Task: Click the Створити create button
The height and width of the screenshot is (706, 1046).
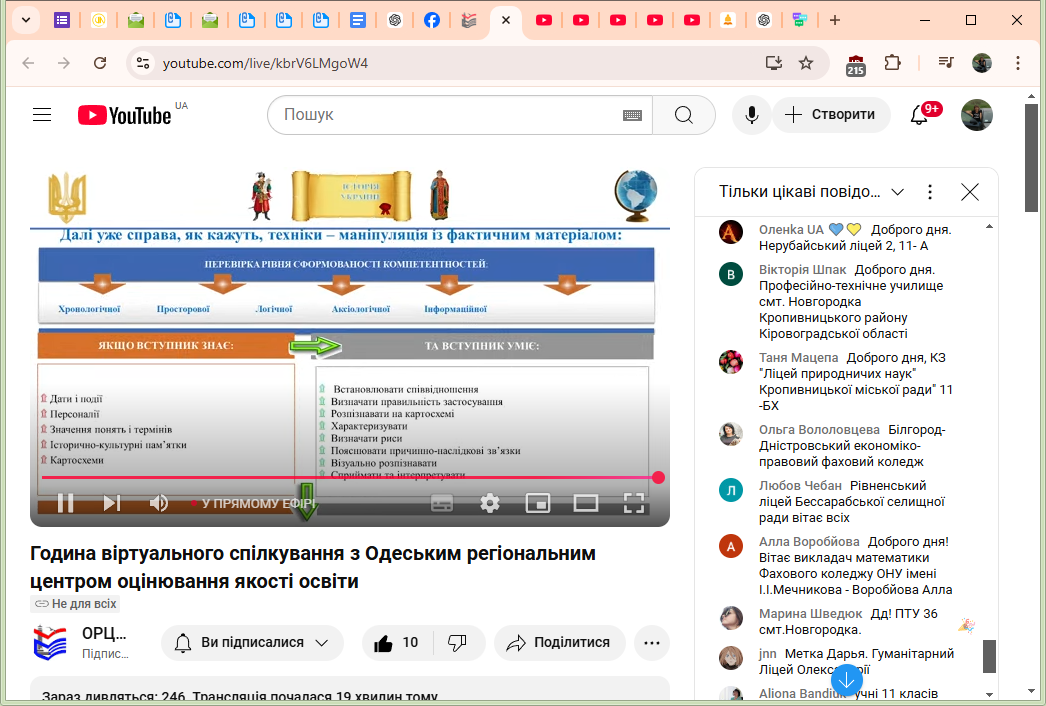Action: [x=830, y=115]
